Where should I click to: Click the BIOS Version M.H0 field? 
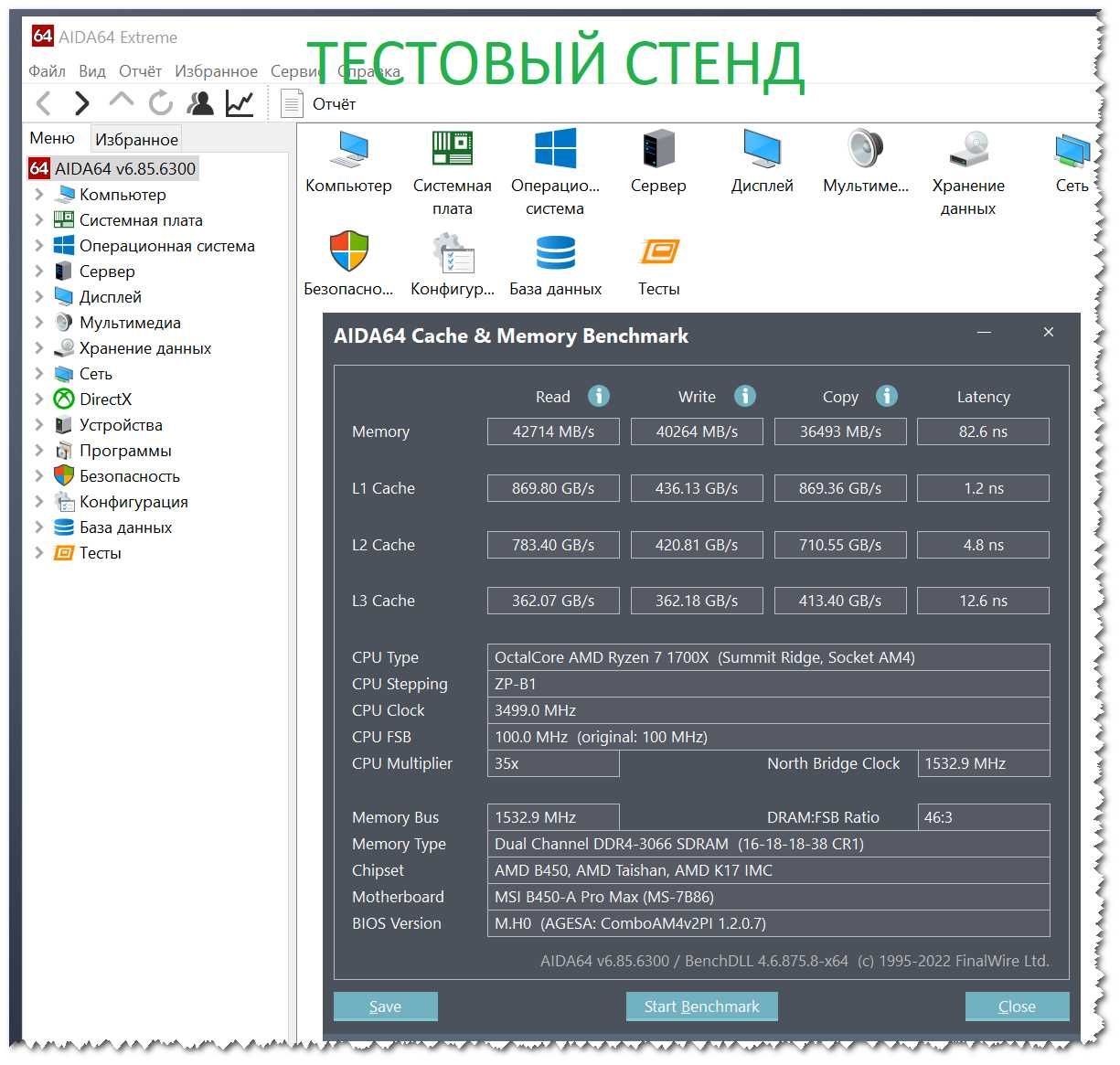click(768, 923)
